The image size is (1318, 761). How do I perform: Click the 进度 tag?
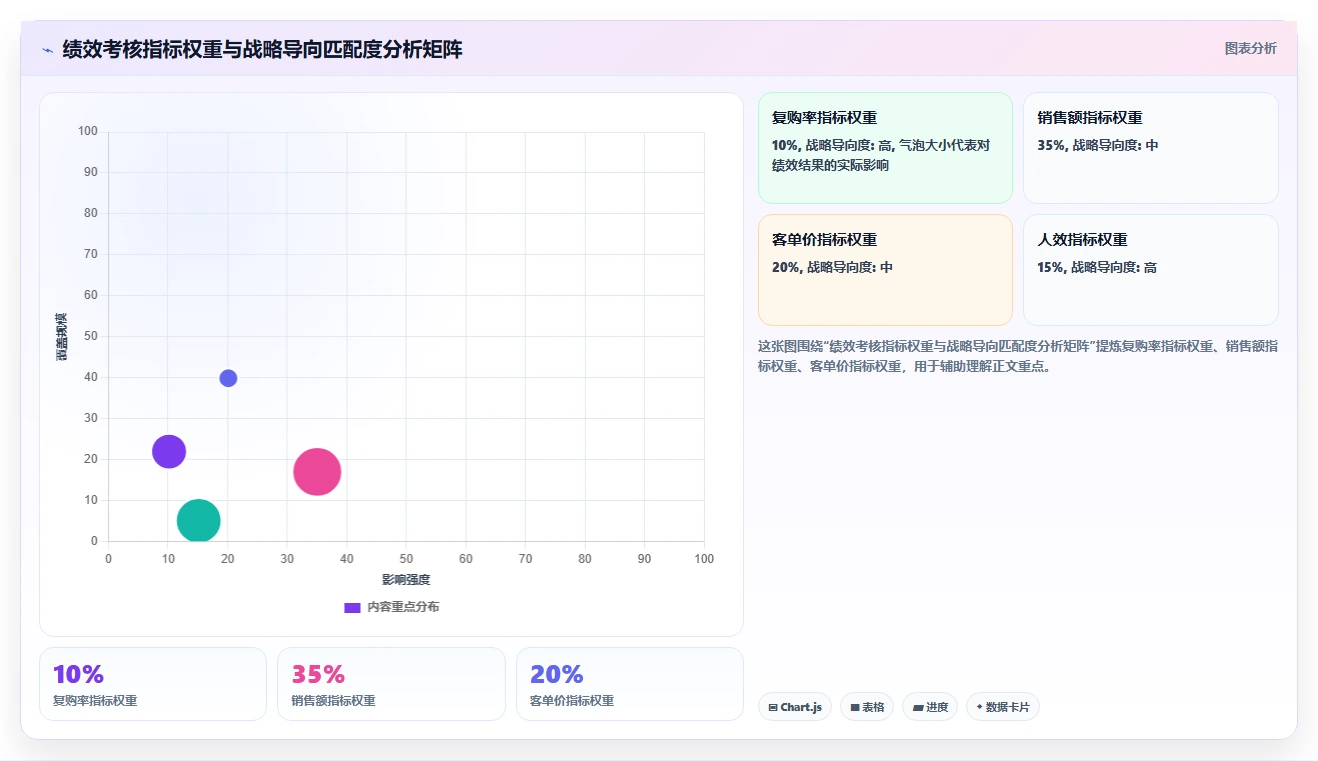(x=930, y=707)
